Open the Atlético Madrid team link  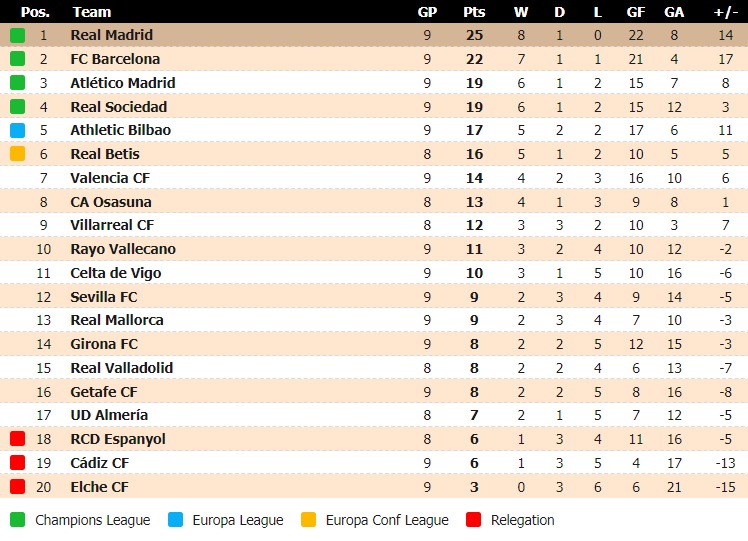(123, 83)
